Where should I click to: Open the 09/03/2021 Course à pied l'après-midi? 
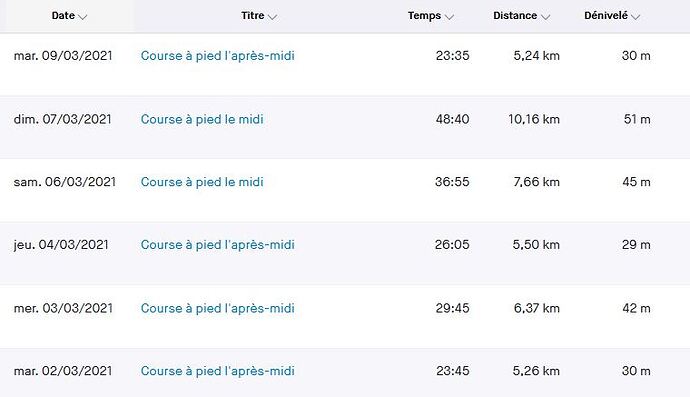[x=217, y=56]
